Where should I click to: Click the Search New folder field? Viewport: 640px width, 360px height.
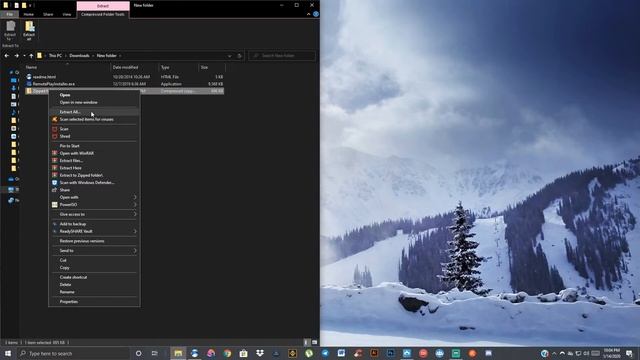click(x=282, y=56)
